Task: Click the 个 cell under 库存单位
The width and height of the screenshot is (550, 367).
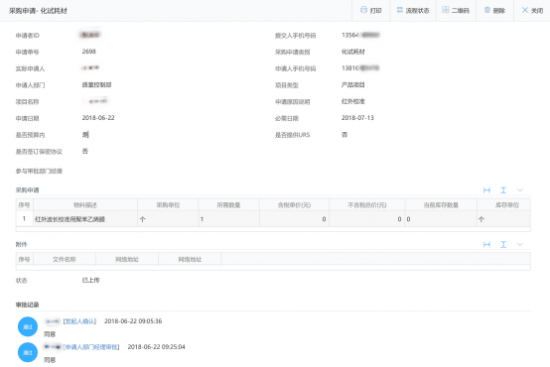Action: pyautogui.click(x=504, y=219)
